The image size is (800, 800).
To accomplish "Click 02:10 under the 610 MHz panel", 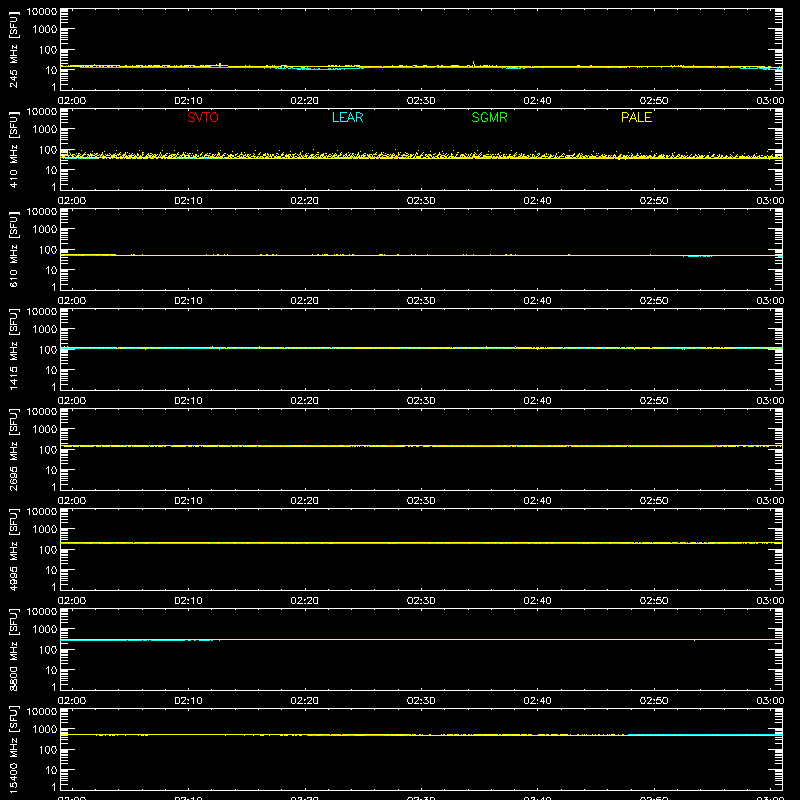I will [x=188, y=301].
